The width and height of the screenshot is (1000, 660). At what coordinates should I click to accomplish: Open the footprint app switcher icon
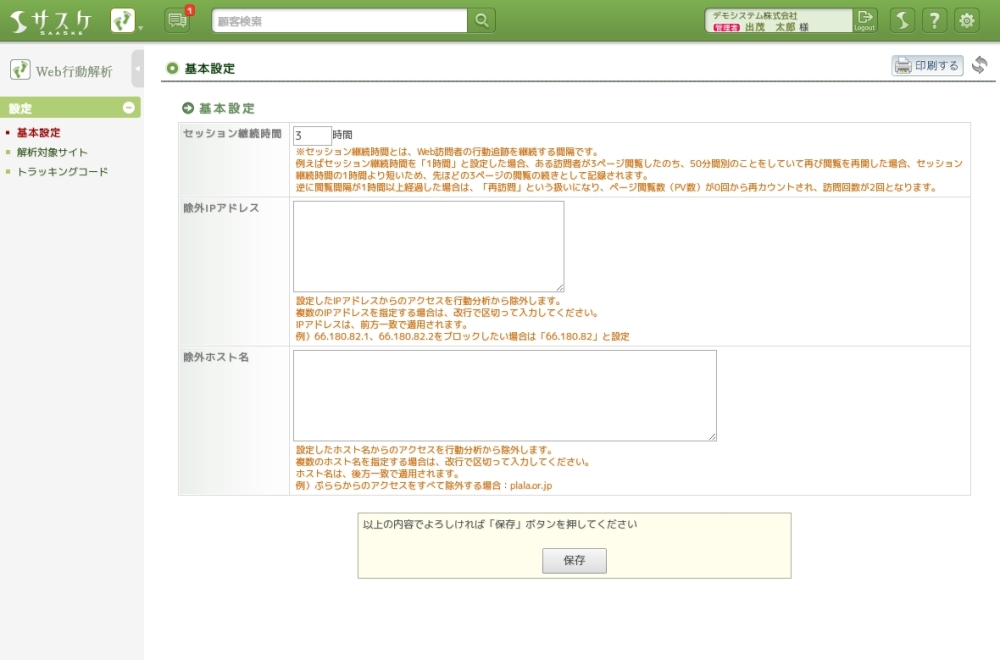[x=122, y=20]
